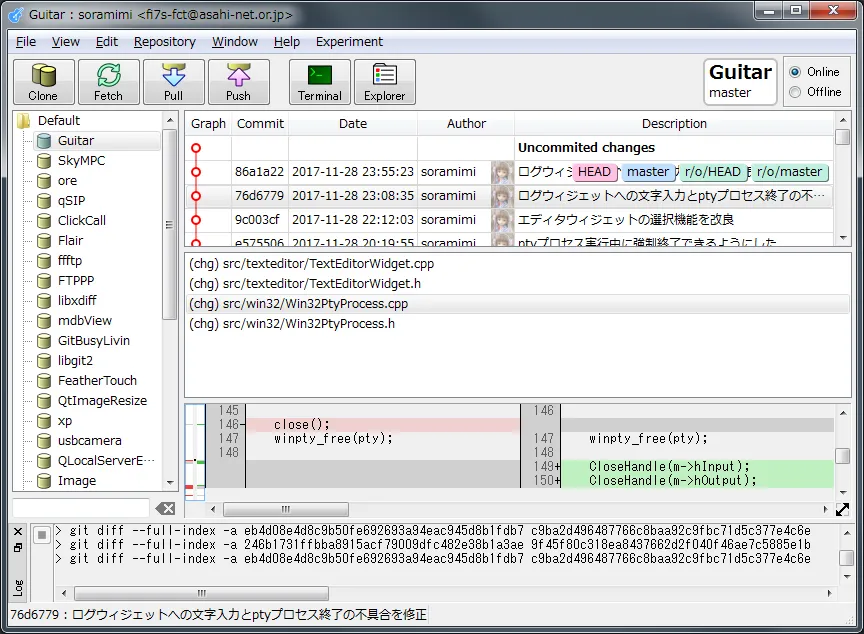This screenshot has height=634, width=864.
Task: Open the Repository menu
Action: pos(165,42)
